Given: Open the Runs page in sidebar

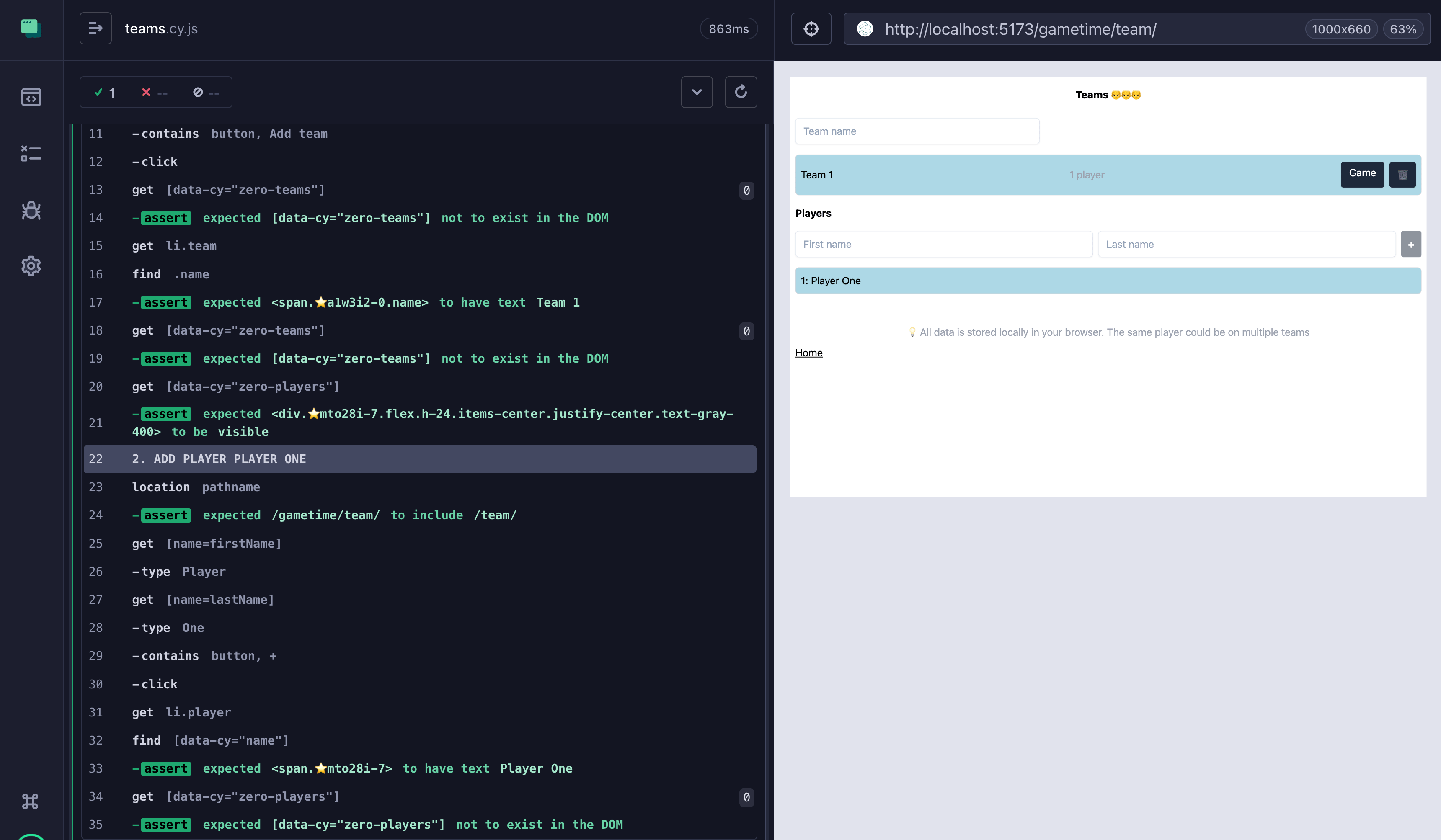Looking at the screenshot, I should (x=31, y=153).
